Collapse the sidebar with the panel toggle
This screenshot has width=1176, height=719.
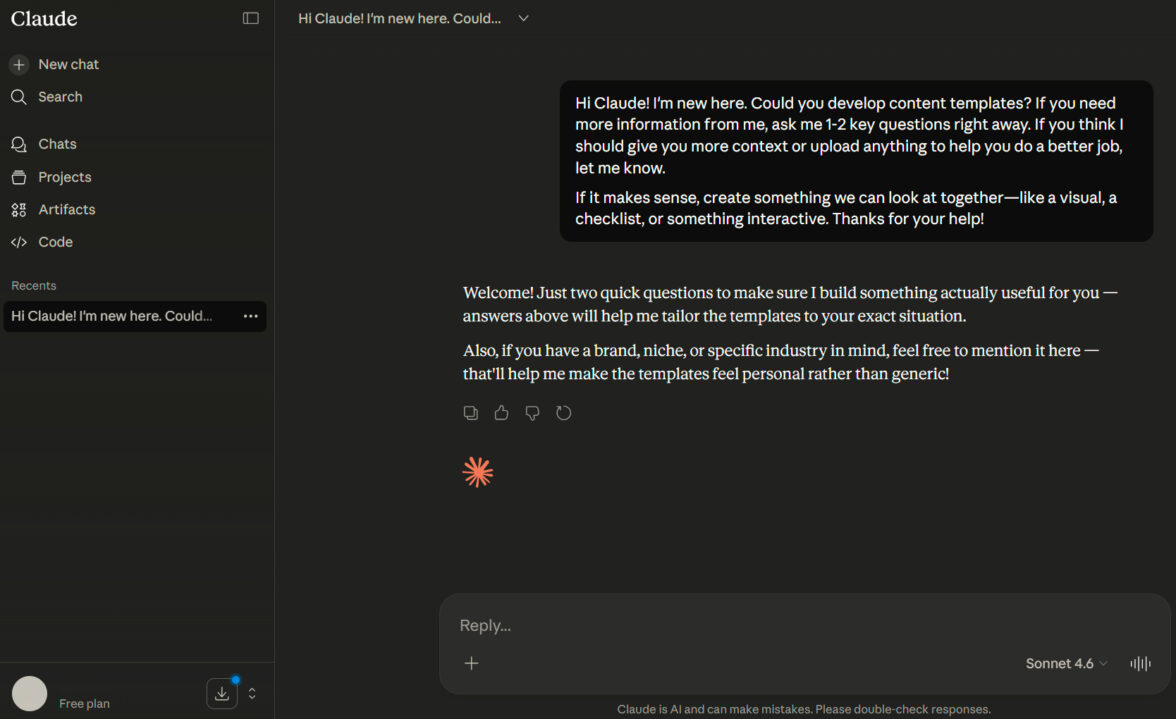click(x=251, y=18)
